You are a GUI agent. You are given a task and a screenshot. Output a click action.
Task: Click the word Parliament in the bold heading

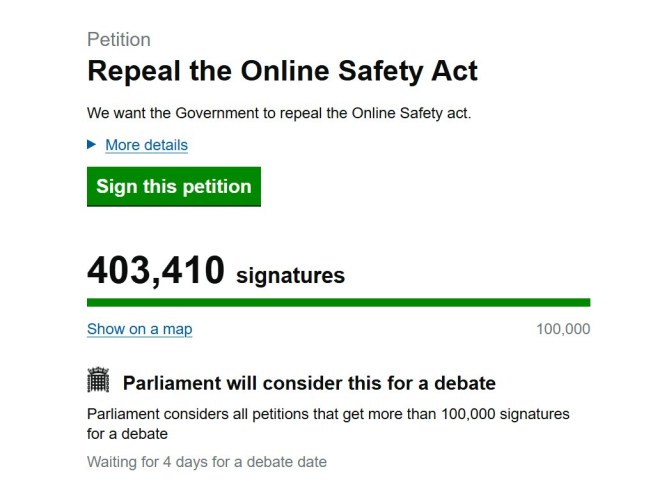(x=173, y=383)
